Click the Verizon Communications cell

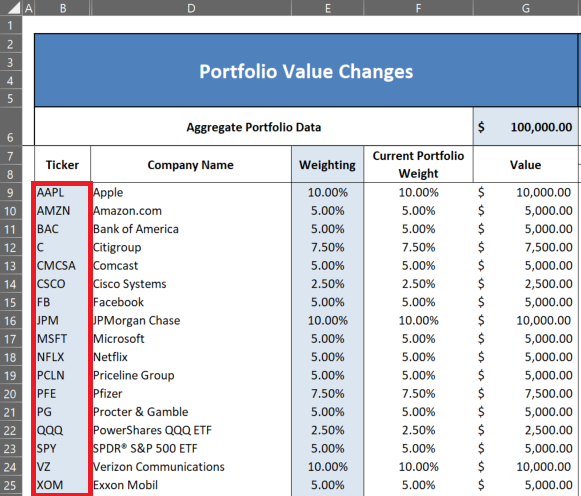(x=191, y=467)
